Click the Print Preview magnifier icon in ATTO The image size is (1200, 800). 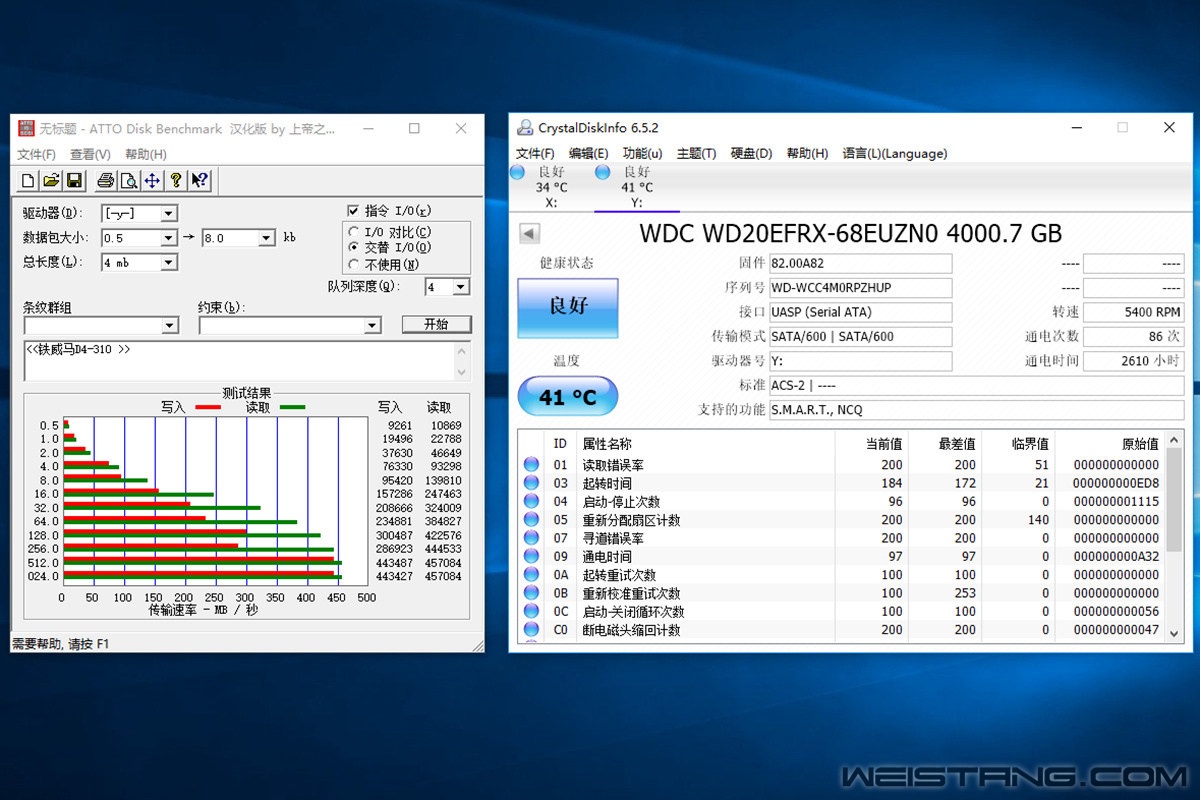128,180
